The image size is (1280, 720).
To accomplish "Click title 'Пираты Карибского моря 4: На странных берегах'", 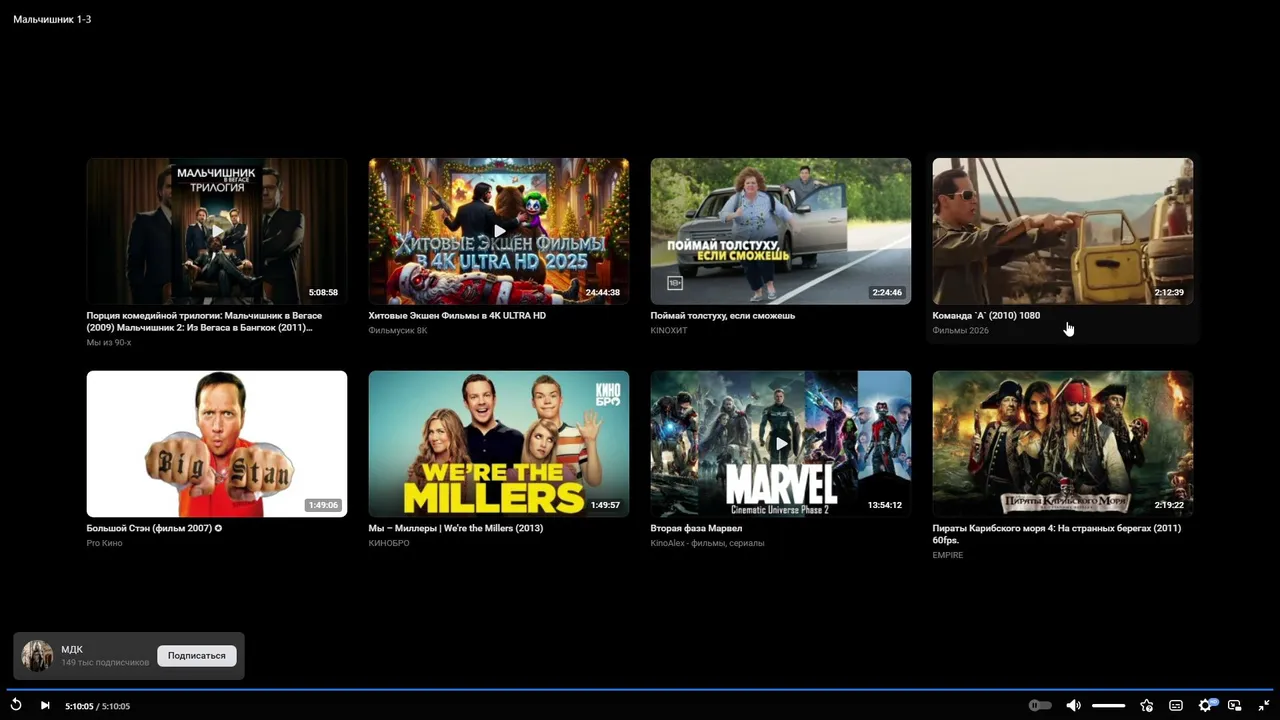I will tap(1057, 534).
